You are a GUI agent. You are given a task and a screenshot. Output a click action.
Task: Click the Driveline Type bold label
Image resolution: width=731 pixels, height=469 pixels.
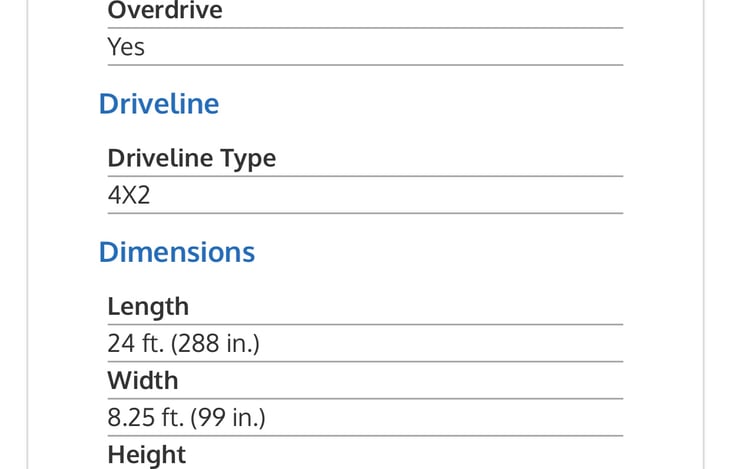[192, 159]
